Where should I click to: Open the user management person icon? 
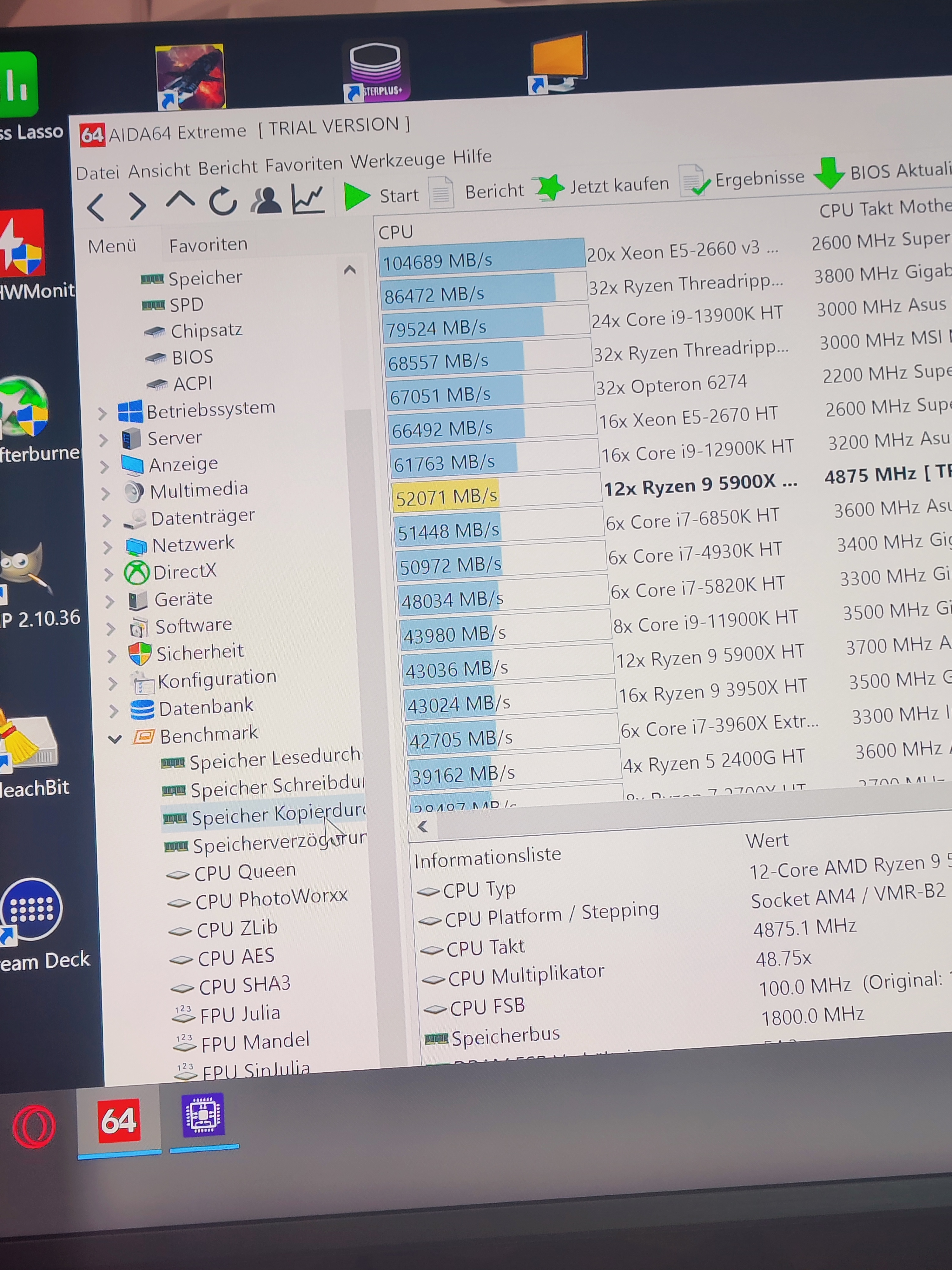pos(266,200)
